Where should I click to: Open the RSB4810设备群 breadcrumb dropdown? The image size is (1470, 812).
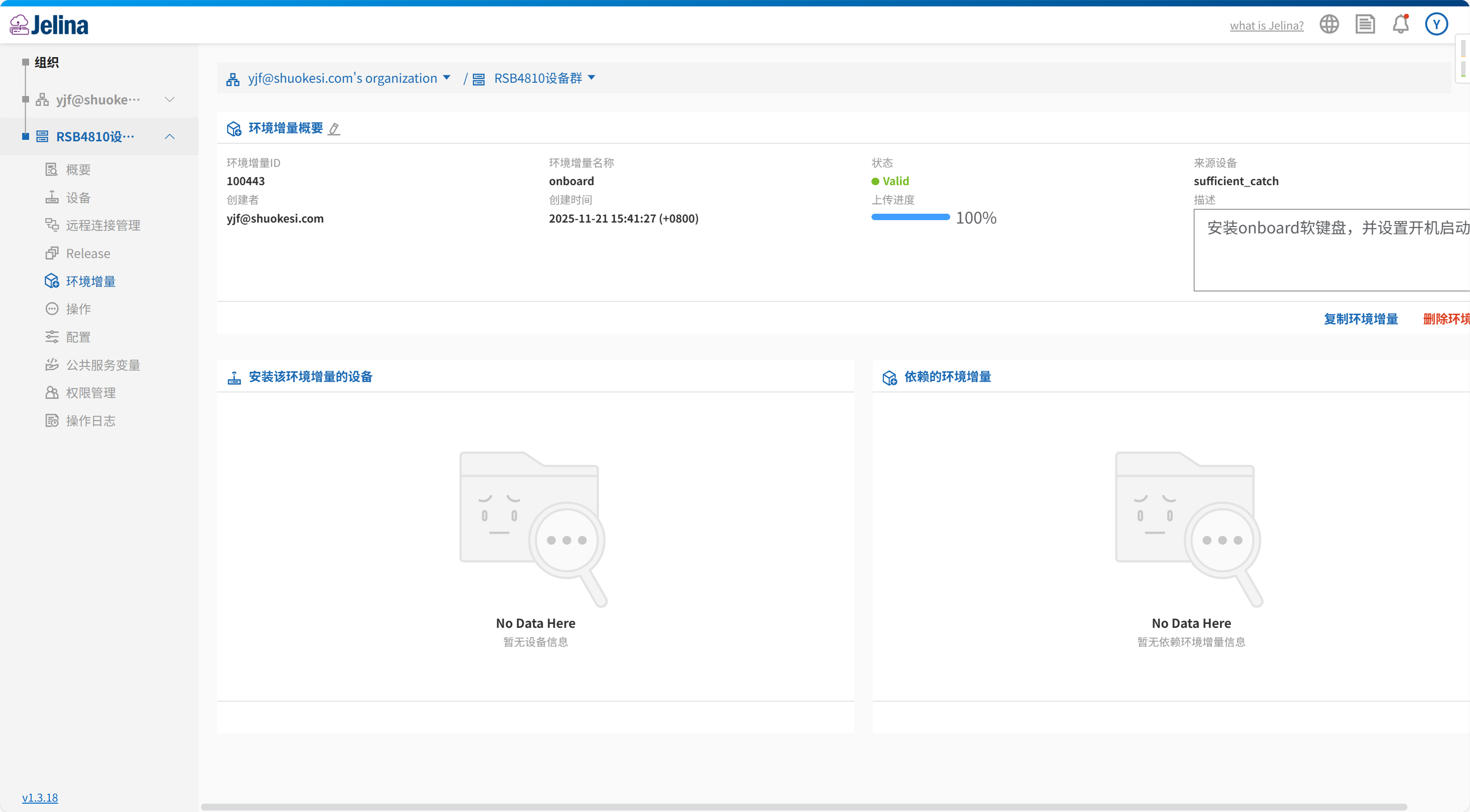click(592, 78)
